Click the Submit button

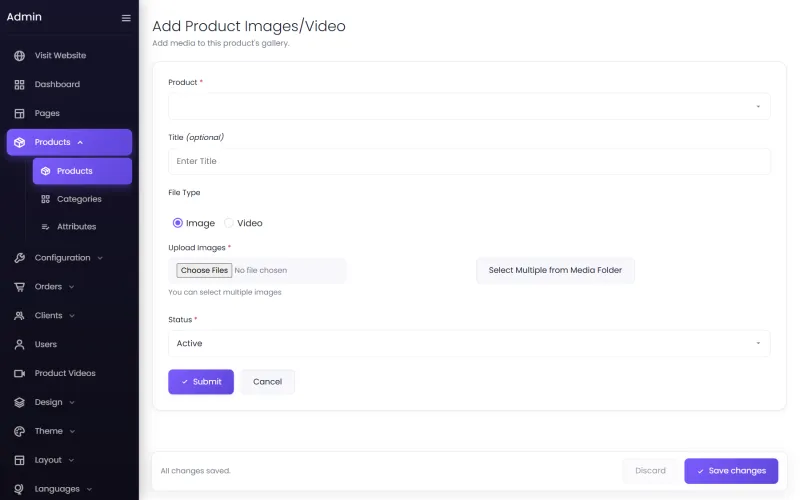coord(201,382)
